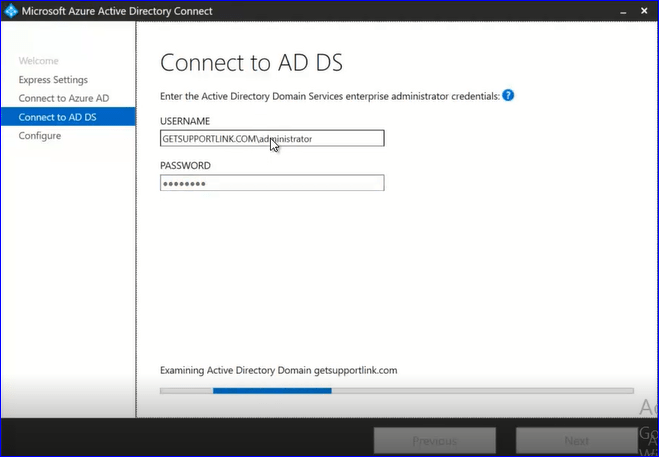The image size is (659, 457).
Task: Click the Previous button
Action: 435,441
